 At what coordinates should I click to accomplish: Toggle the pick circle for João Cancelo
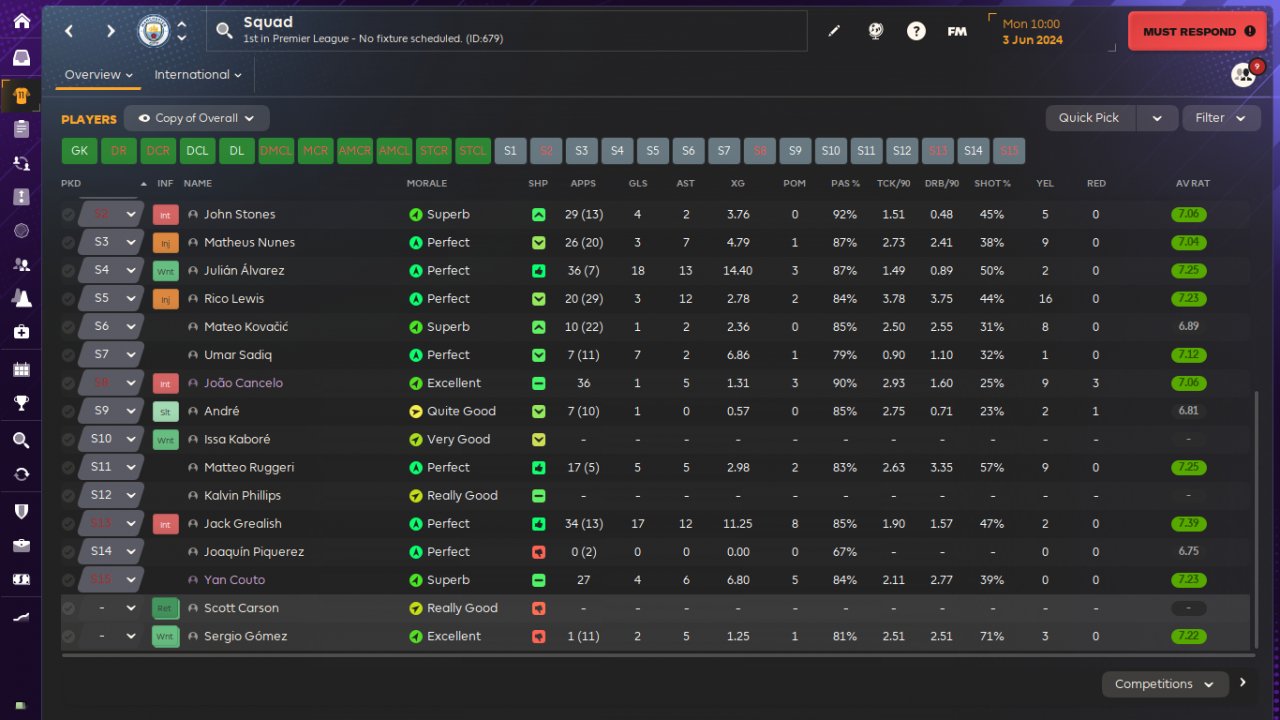68,383
